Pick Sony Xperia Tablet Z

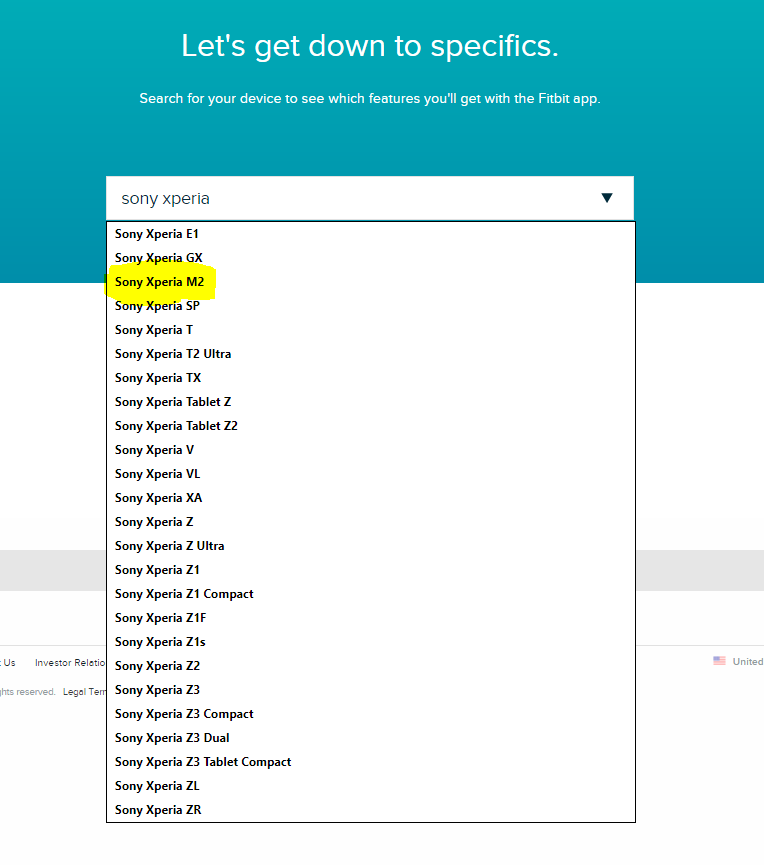pos(371,402)
